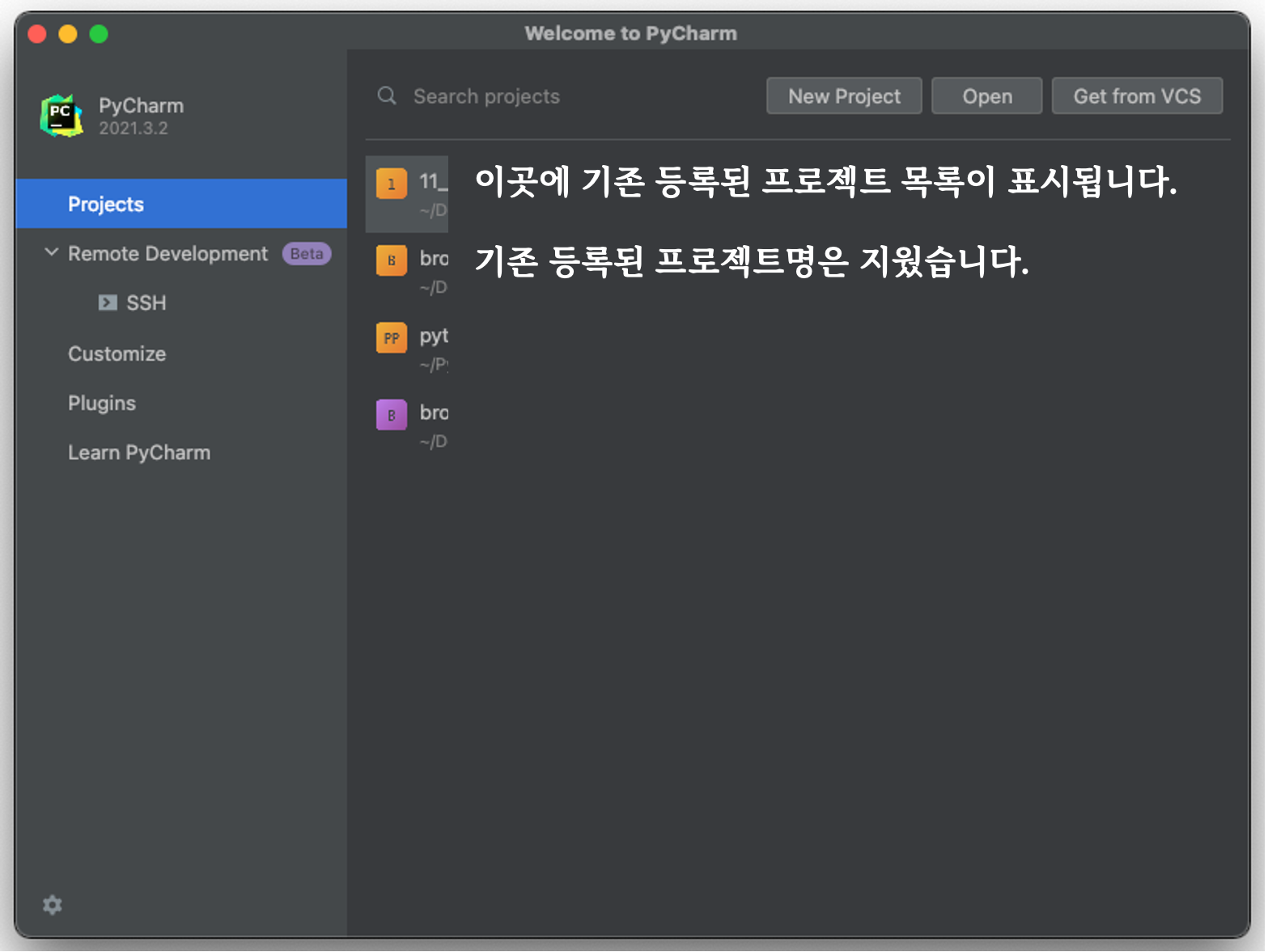Click the PyCharm logo icon
The image size is (1268, 952).
(x=61, y=116)
